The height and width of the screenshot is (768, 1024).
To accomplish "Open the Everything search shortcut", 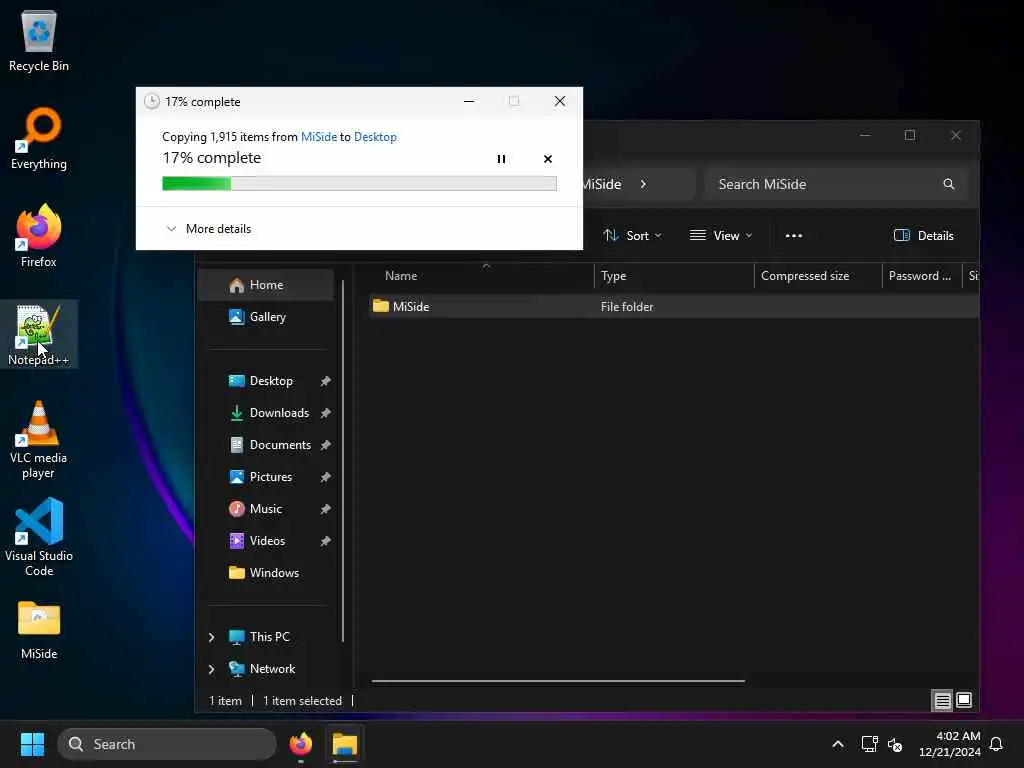I will pos(39,138).
